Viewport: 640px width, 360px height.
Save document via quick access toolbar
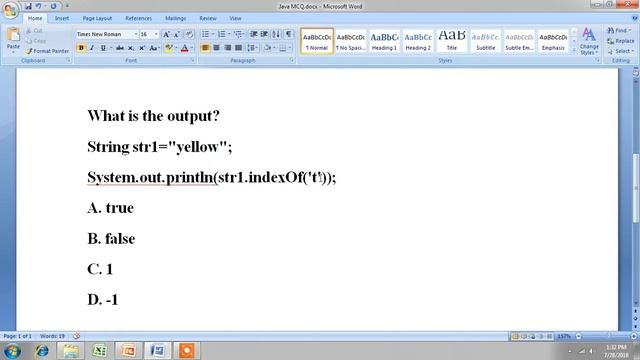(x=28, y=6)
